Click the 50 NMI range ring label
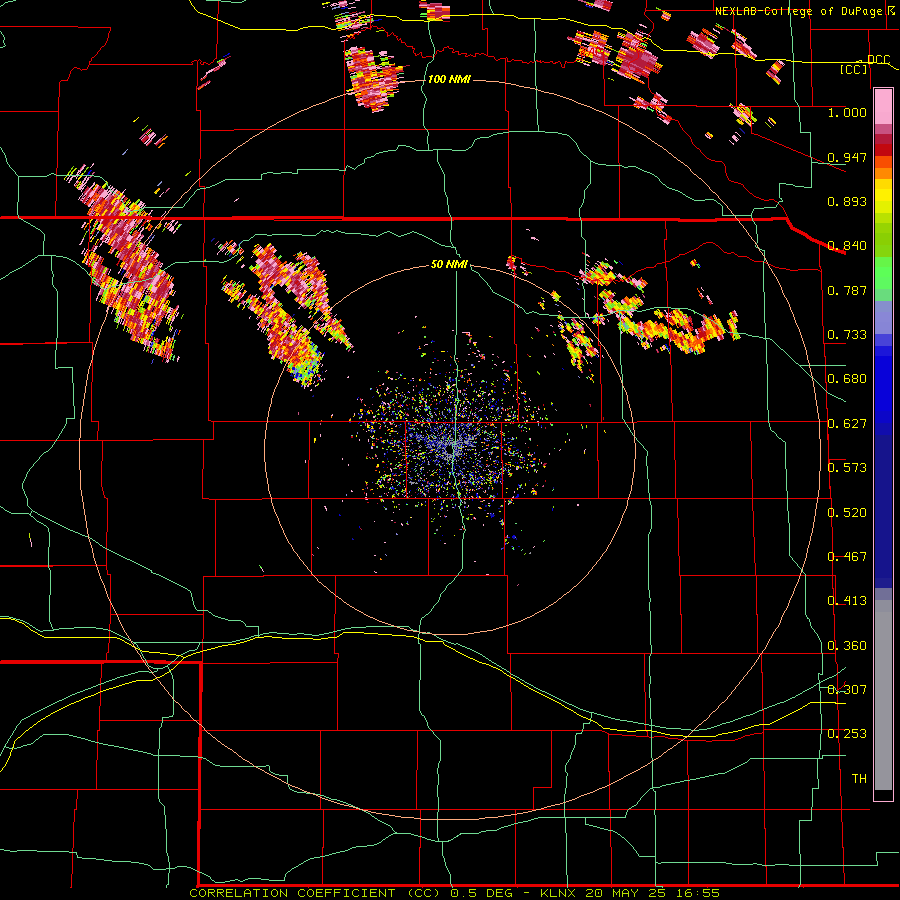The height and width of the screenshot is (900, 900). (x=449, y=265)
